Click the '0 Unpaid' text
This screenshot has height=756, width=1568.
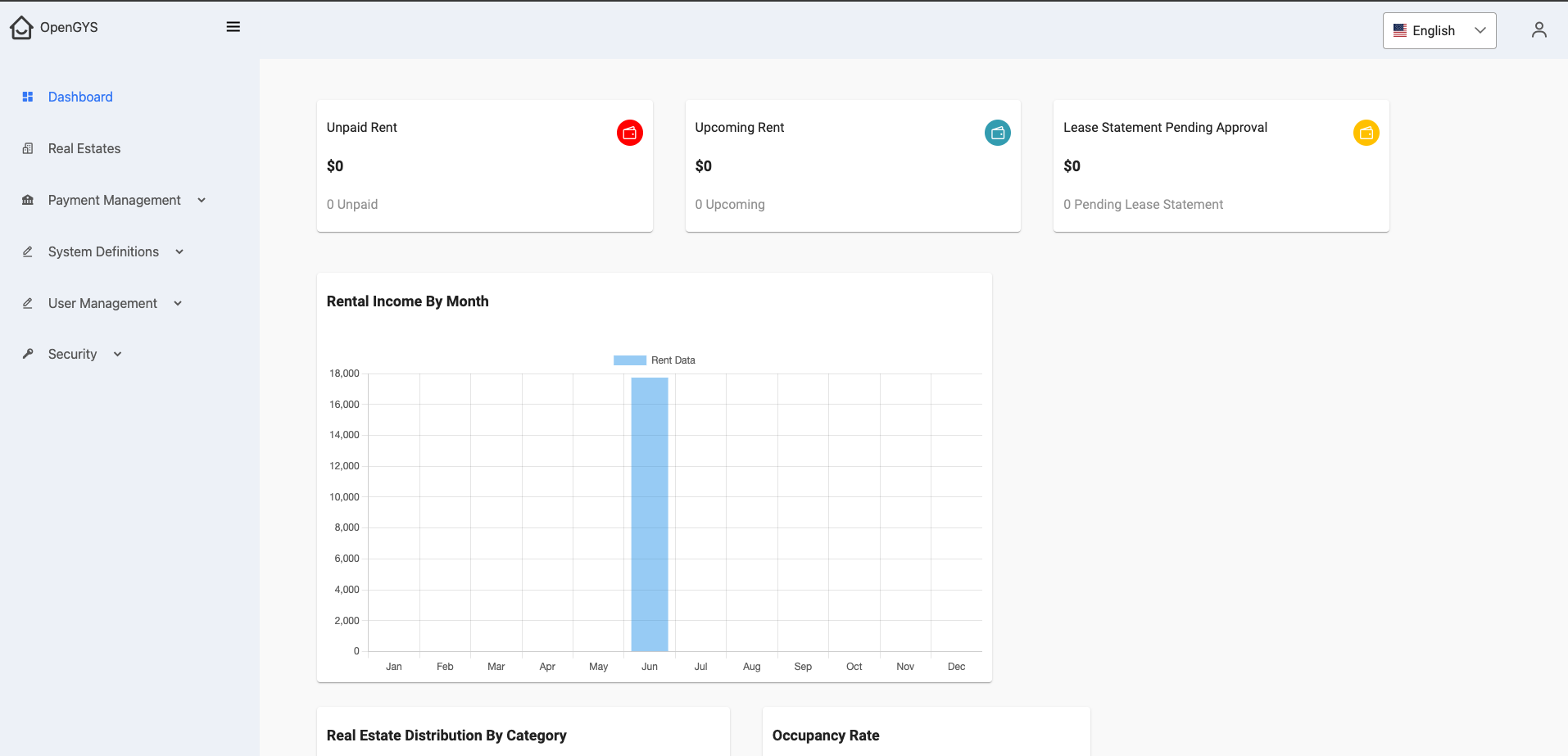pyautogui.click(x=352, y=205)
